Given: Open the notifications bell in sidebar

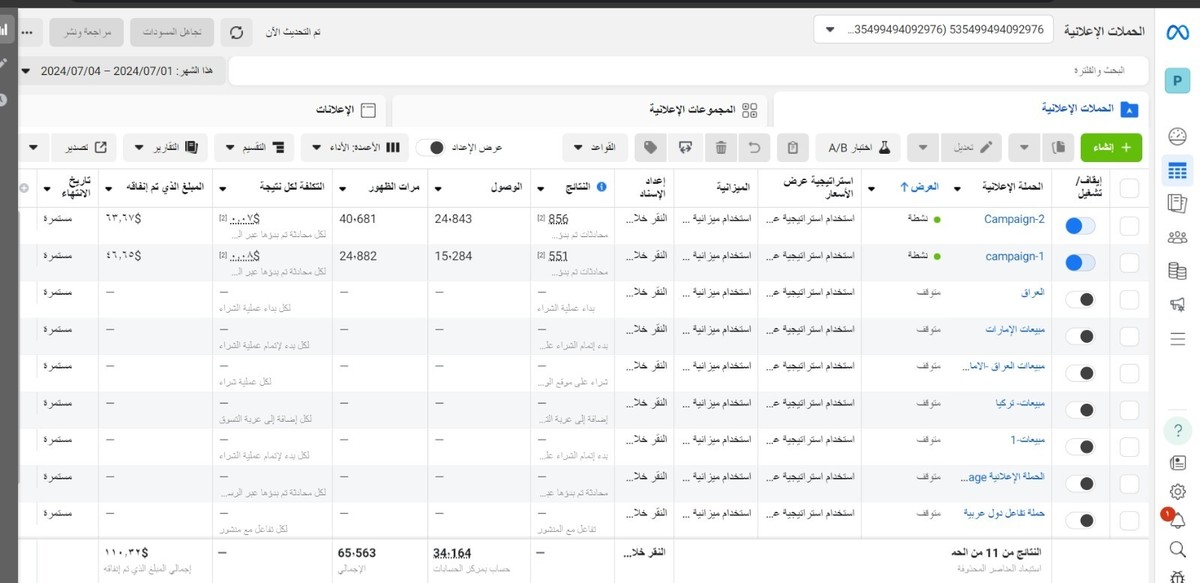Looking at the screenshot, I should (x=1177, y=520).
